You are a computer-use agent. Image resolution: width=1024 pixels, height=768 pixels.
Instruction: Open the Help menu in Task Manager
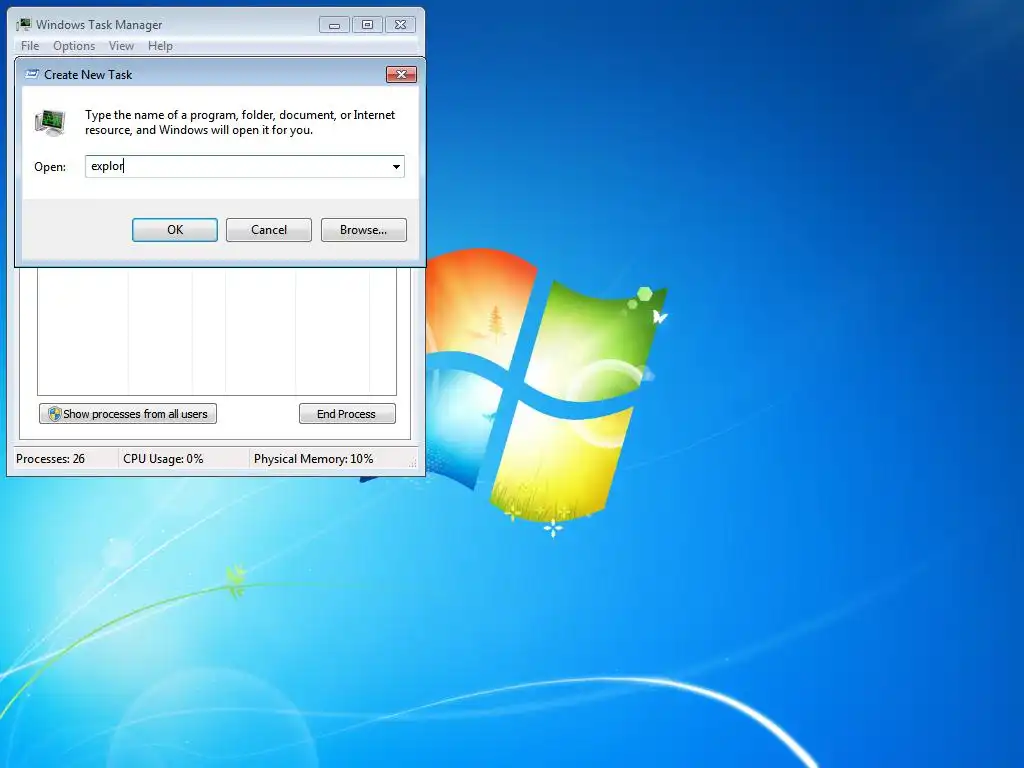pos(160,46)
